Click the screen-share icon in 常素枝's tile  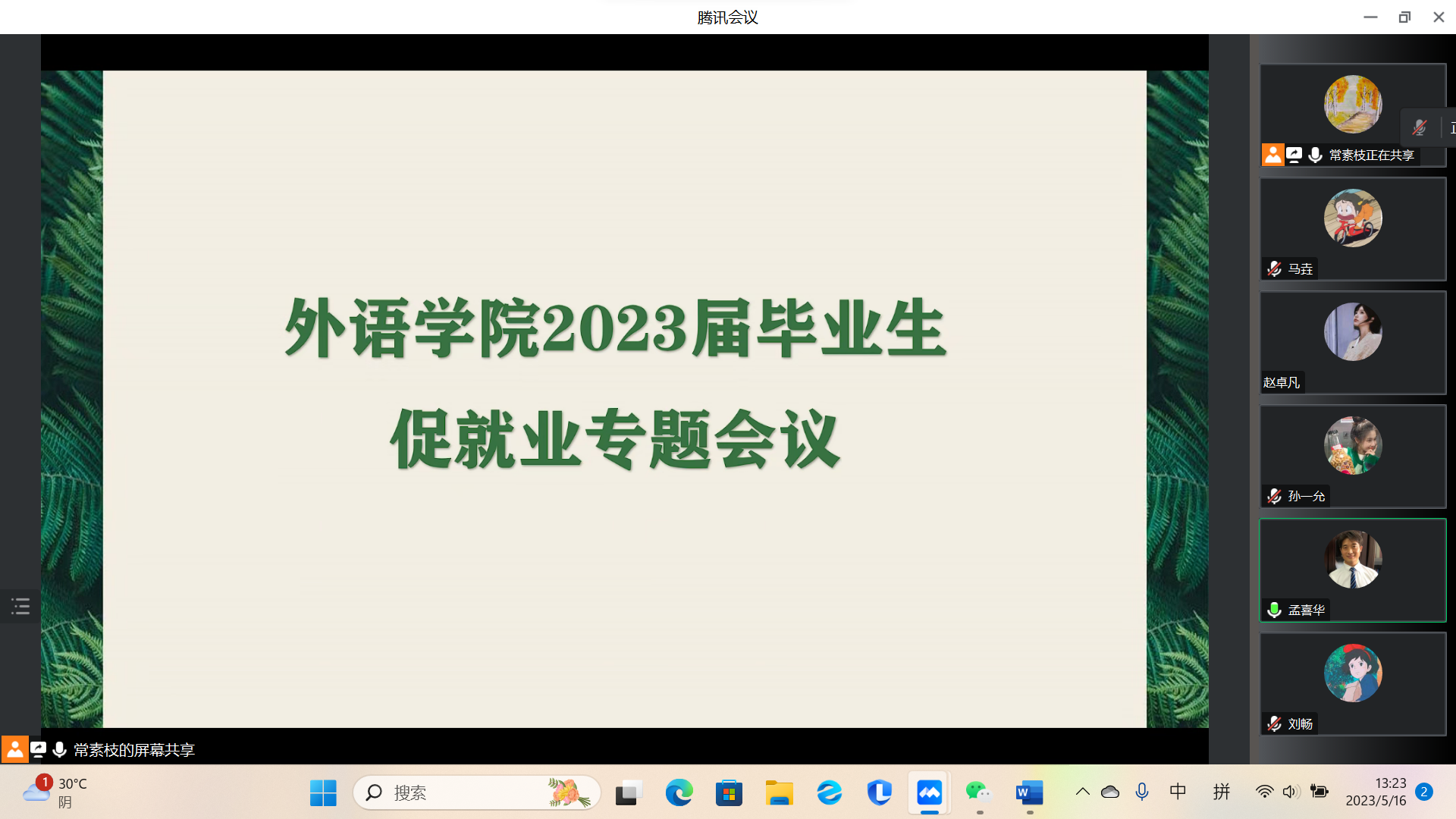(x=1294, y=155)
